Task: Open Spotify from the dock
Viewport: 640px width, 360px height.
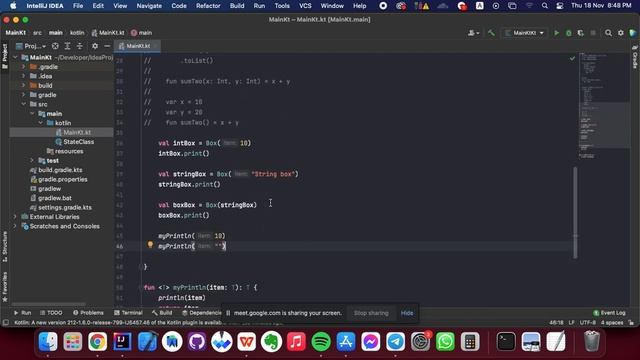Action: 321,342
